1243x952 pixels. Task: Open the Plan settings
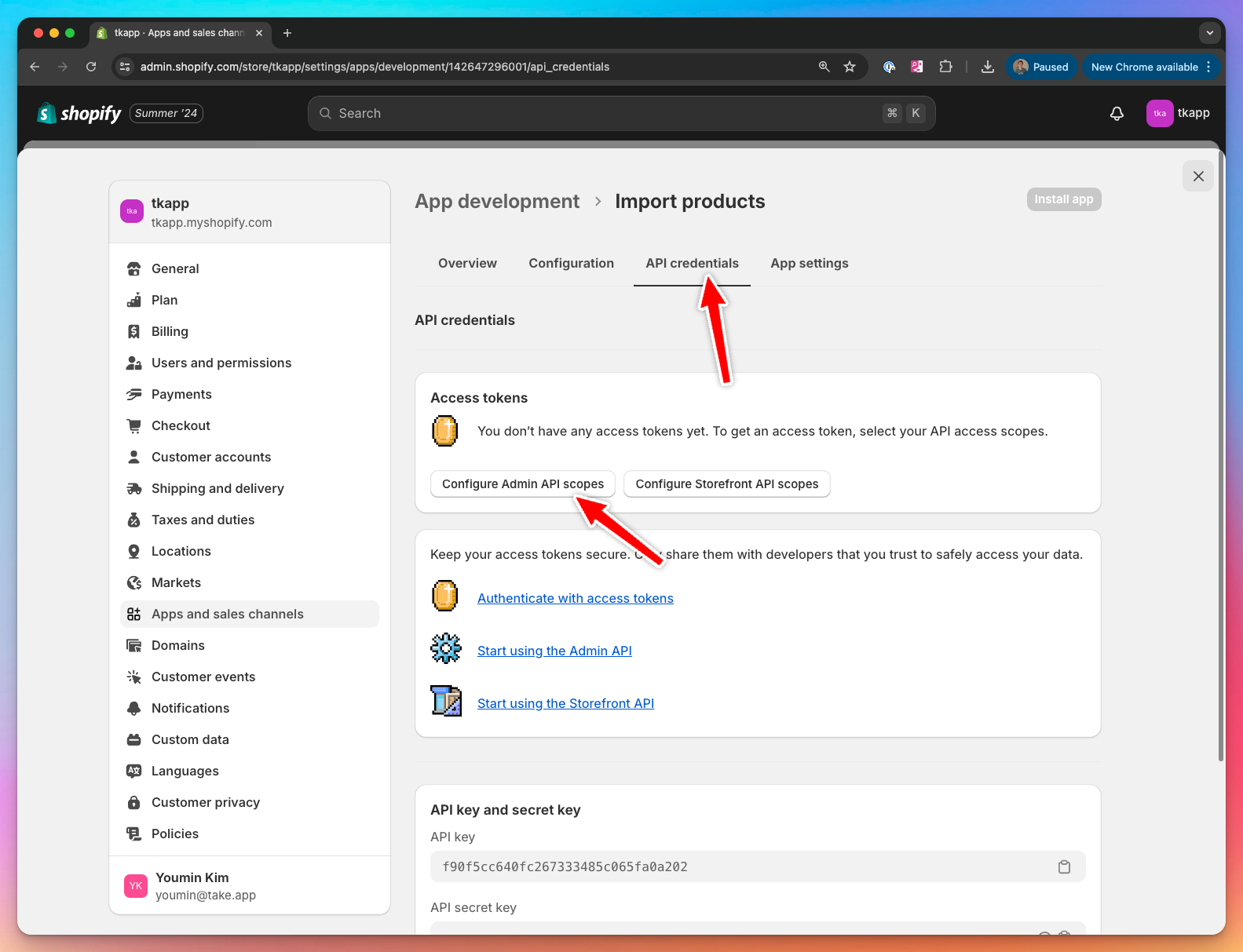[250, 300]
